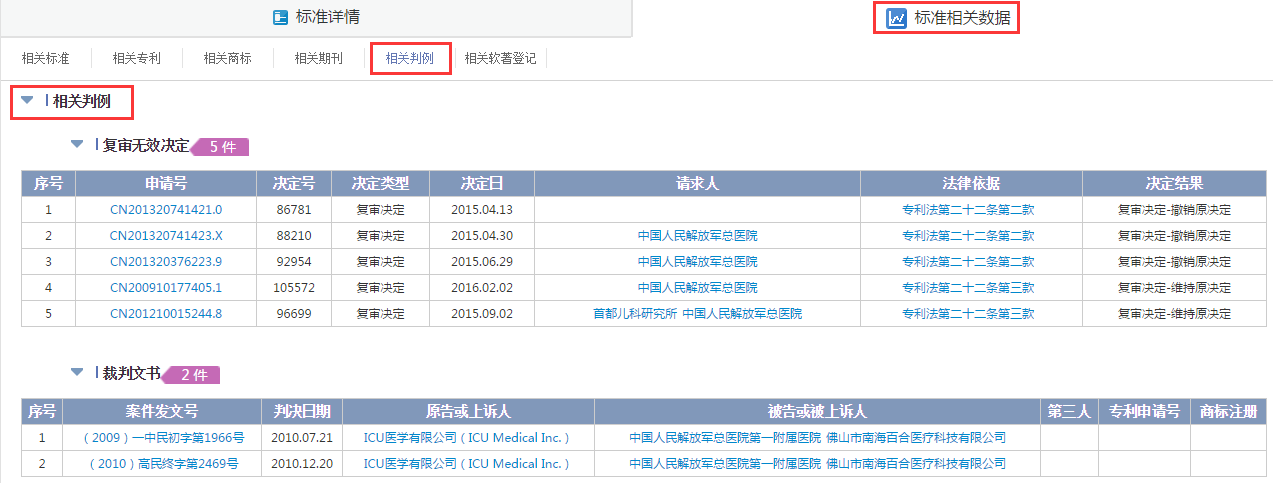Select the 相关商标 tab

click(x=227, y=58)
